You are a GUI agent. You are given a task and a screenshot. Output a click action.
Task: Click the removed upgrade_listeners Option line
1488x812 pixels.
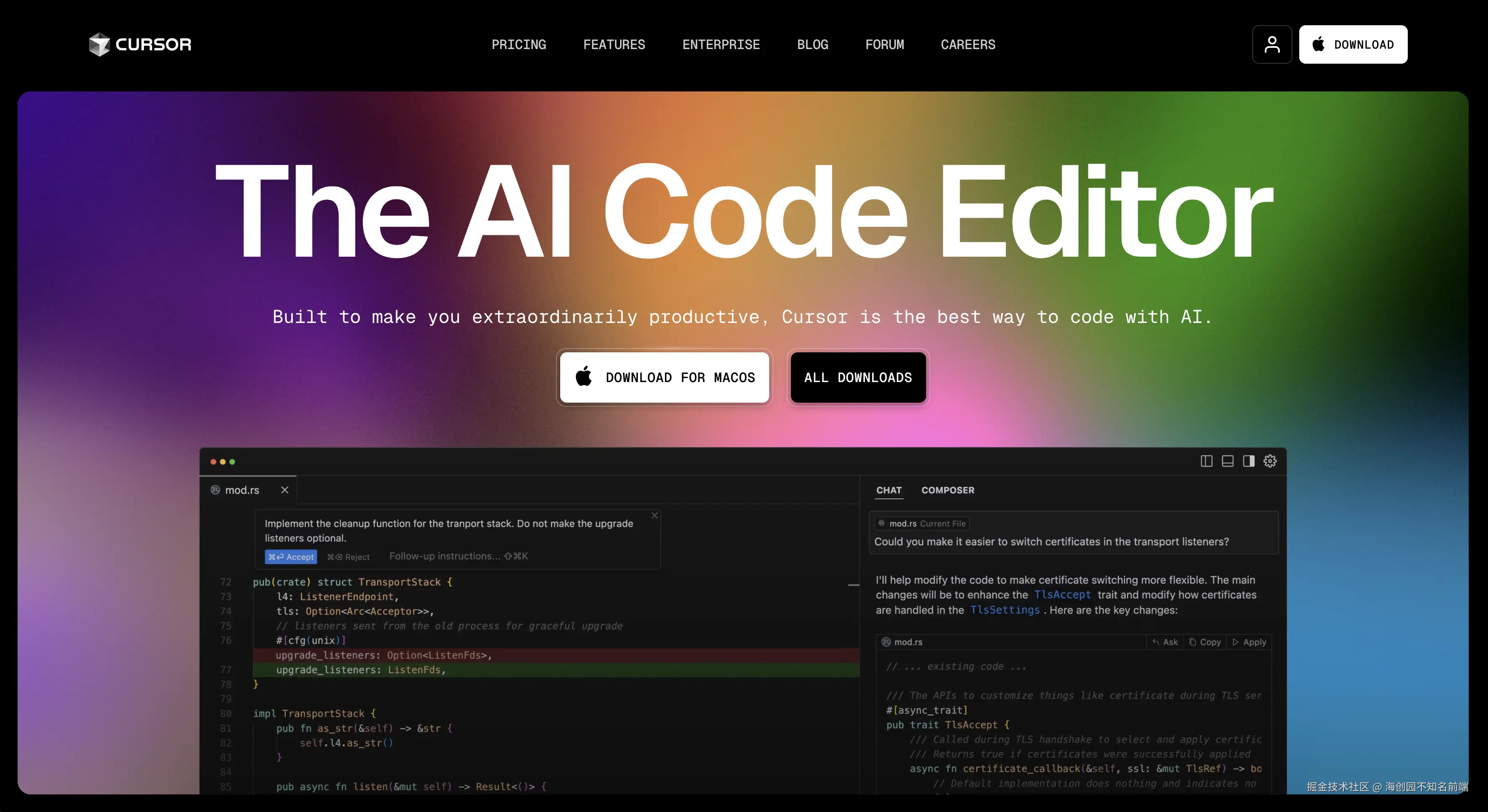click(556, 655)
